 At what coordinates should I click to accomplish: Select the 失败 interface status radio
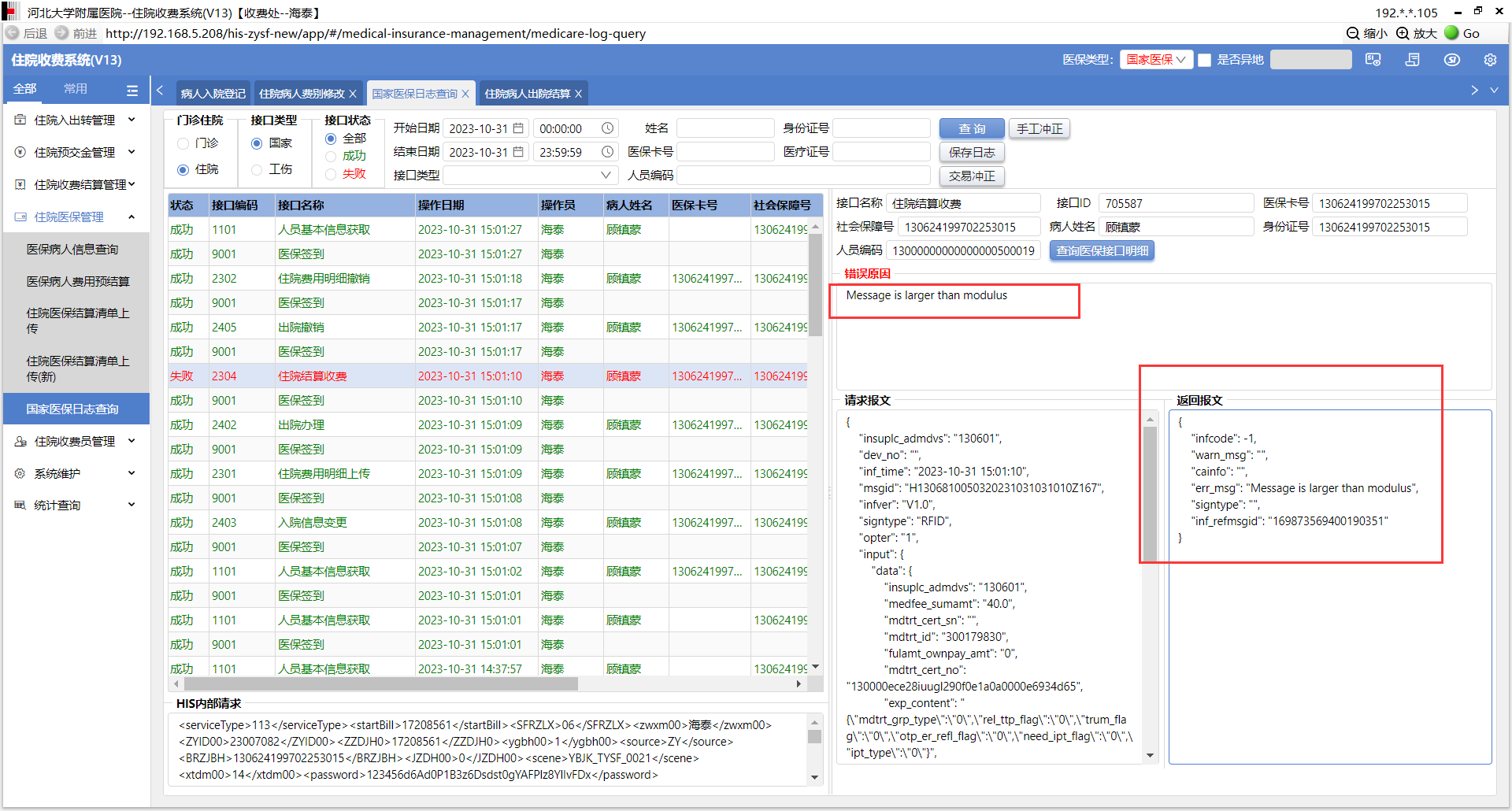tap(331, 174)
